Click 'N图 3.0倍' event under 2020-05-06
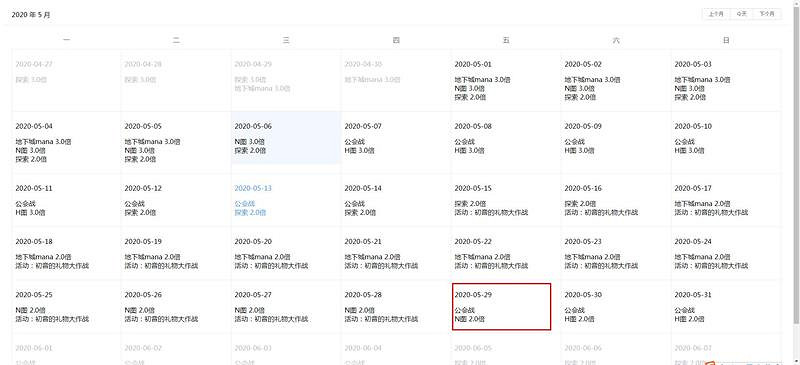This screenshot has width=800, height=365. (249, 141)
